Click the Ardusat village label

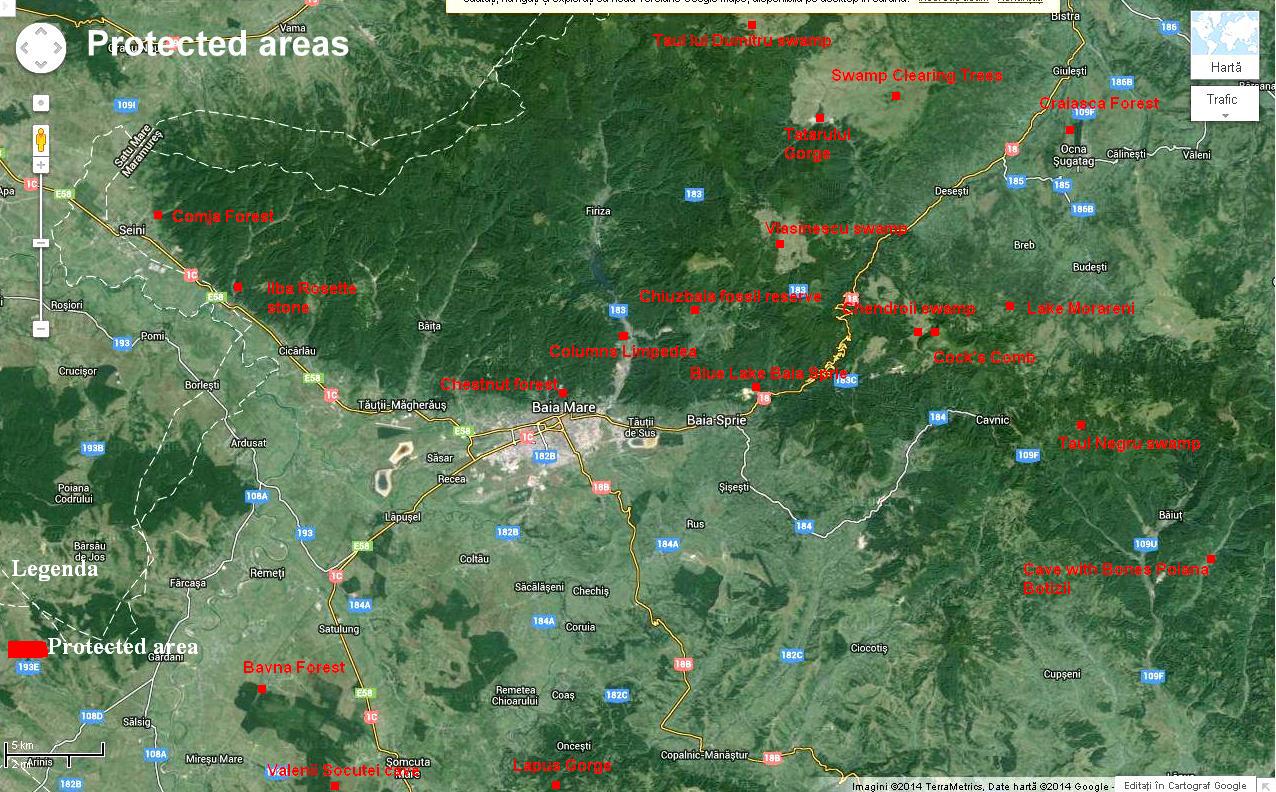248,443
